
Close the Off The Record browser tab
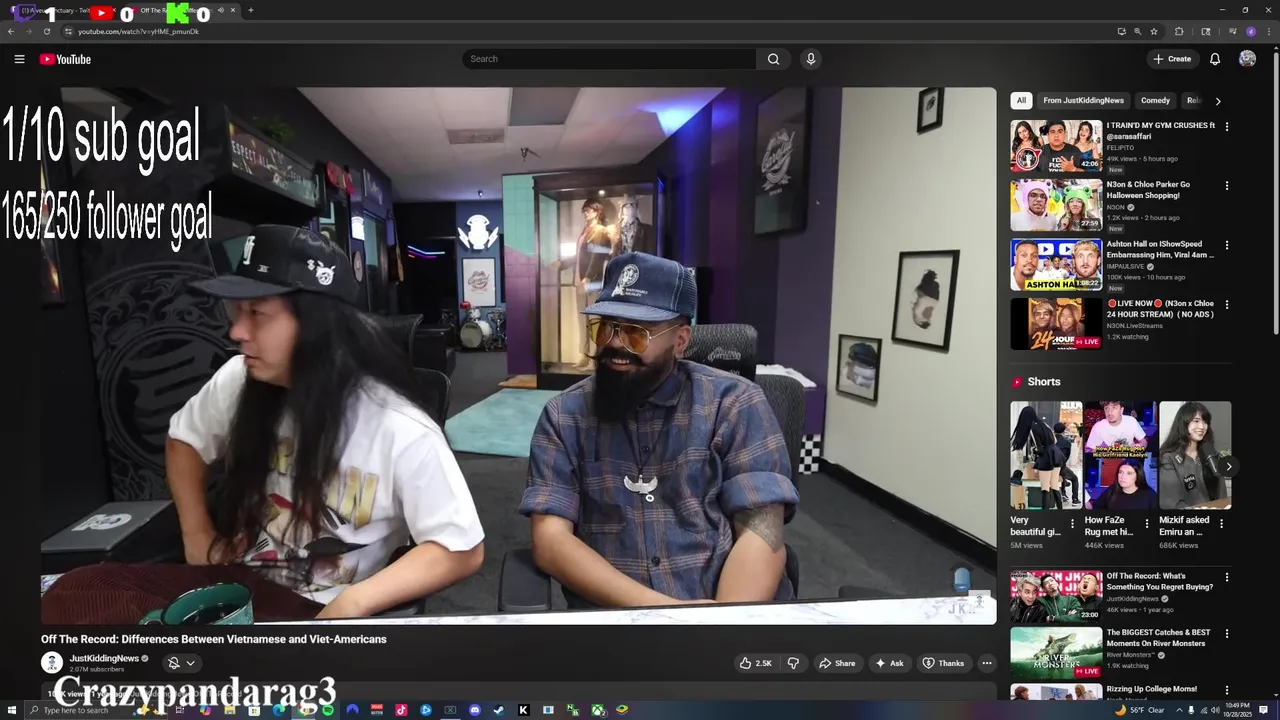233,10
